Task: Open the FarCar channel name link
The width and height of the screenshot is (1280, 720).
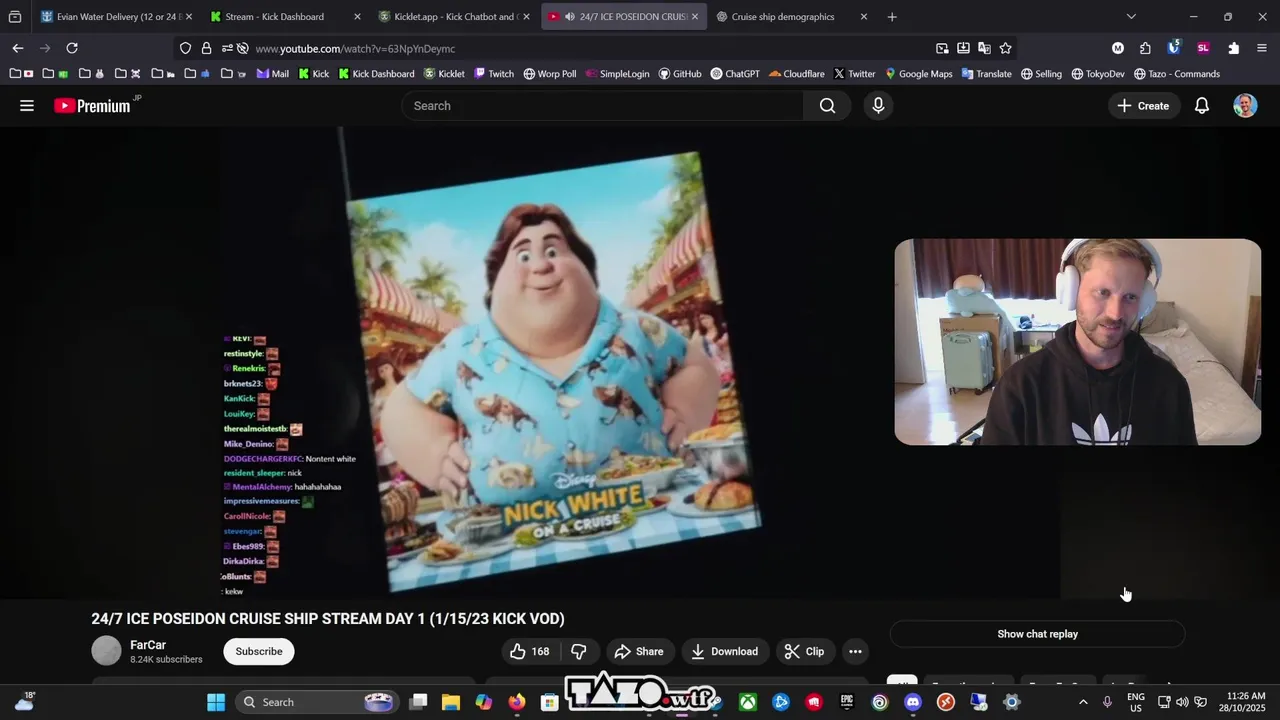Action: (x=148, y=645)
